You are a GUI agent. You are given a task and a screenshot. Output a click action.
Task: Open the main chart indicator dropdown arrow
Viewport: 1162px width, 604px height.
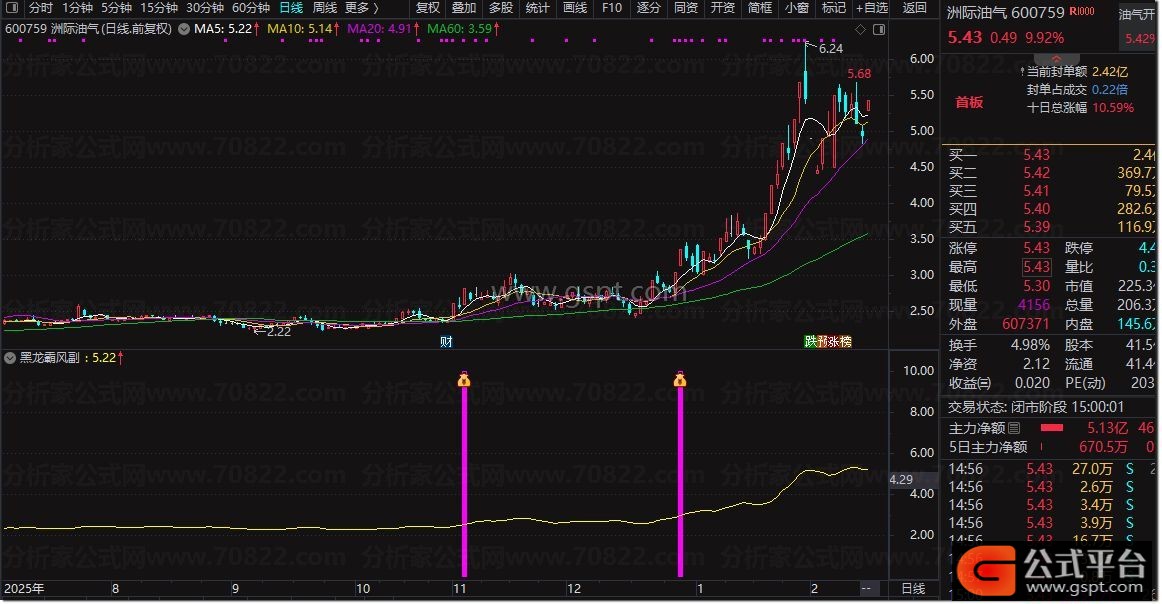tap(182, 29)
